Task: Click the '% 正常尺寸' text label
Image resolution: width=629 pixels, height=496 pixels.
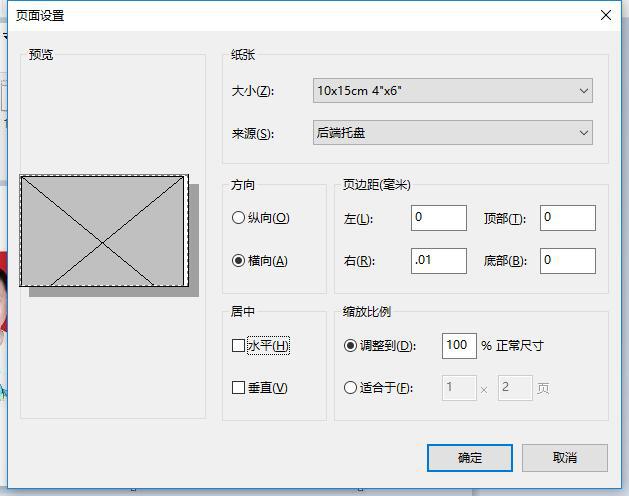Action: 512,346
